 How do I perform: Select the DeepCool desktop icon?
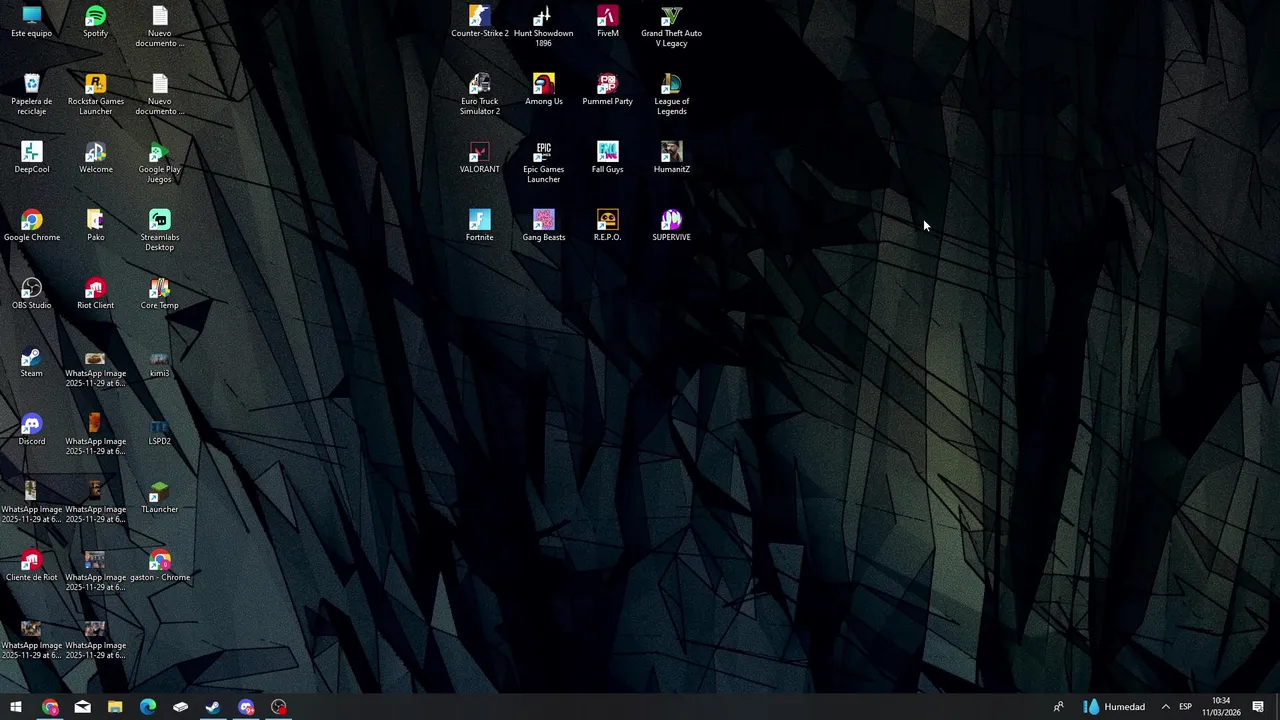32,158
